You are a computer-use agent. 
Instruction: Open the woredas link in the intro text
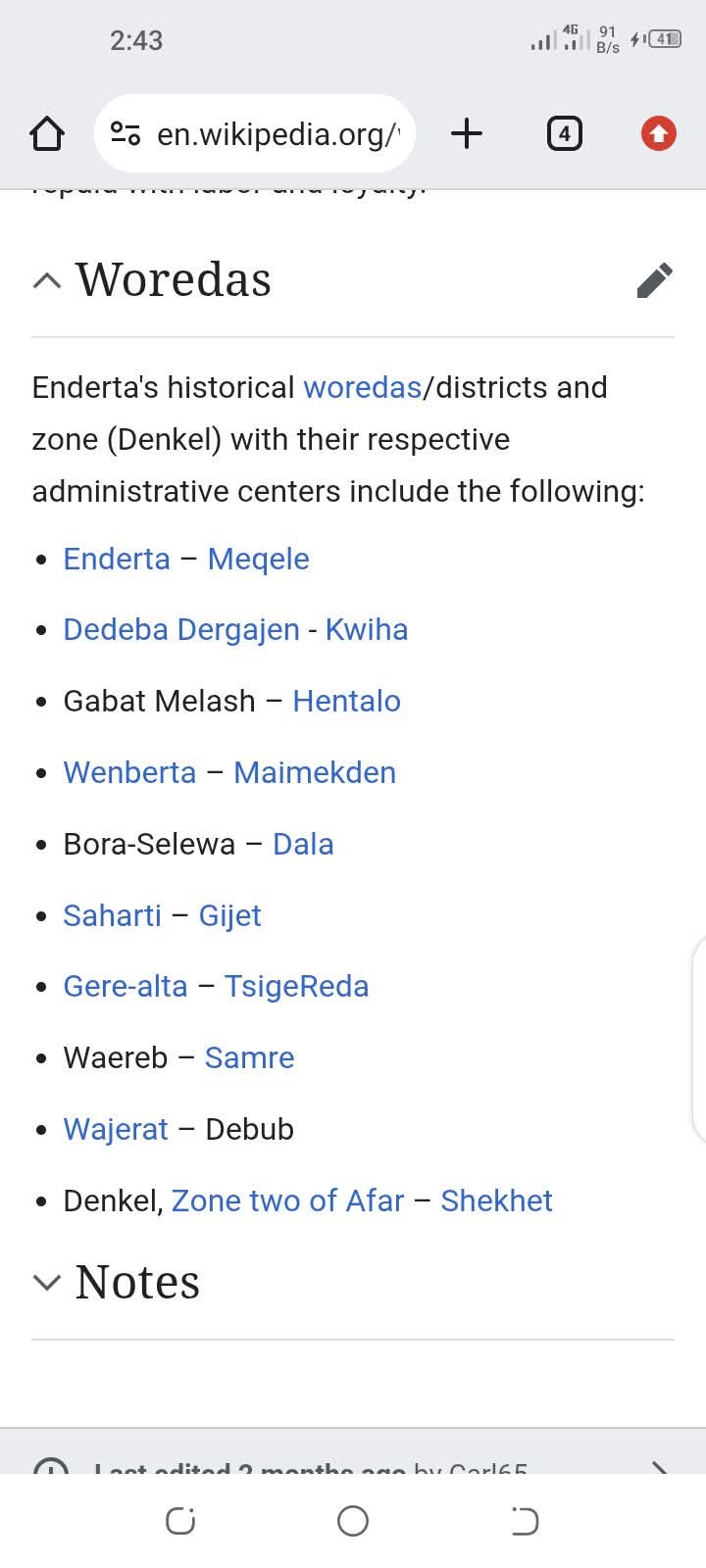(362, 387)
